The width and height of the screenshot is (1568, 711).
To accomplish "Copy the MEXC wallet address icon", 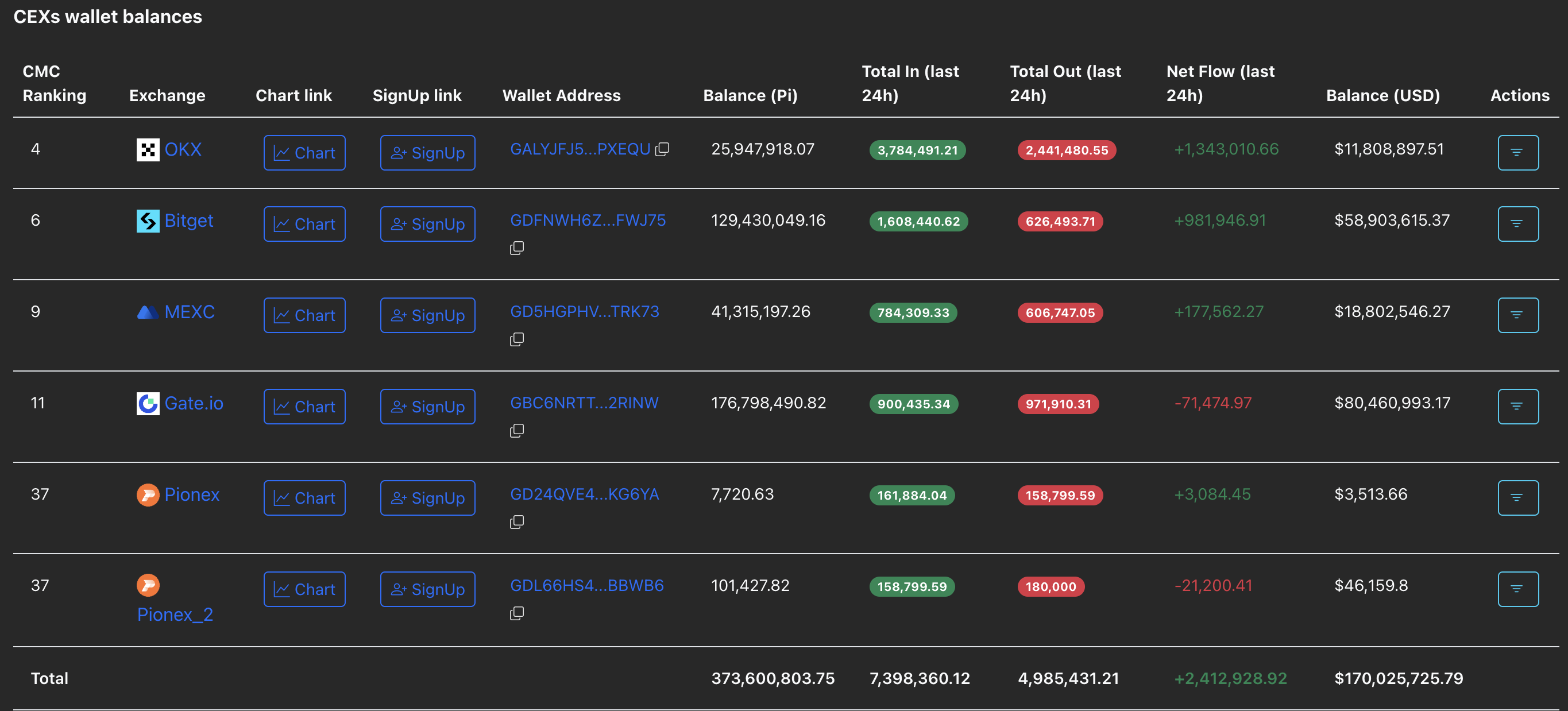I will (x=517, y=339).
